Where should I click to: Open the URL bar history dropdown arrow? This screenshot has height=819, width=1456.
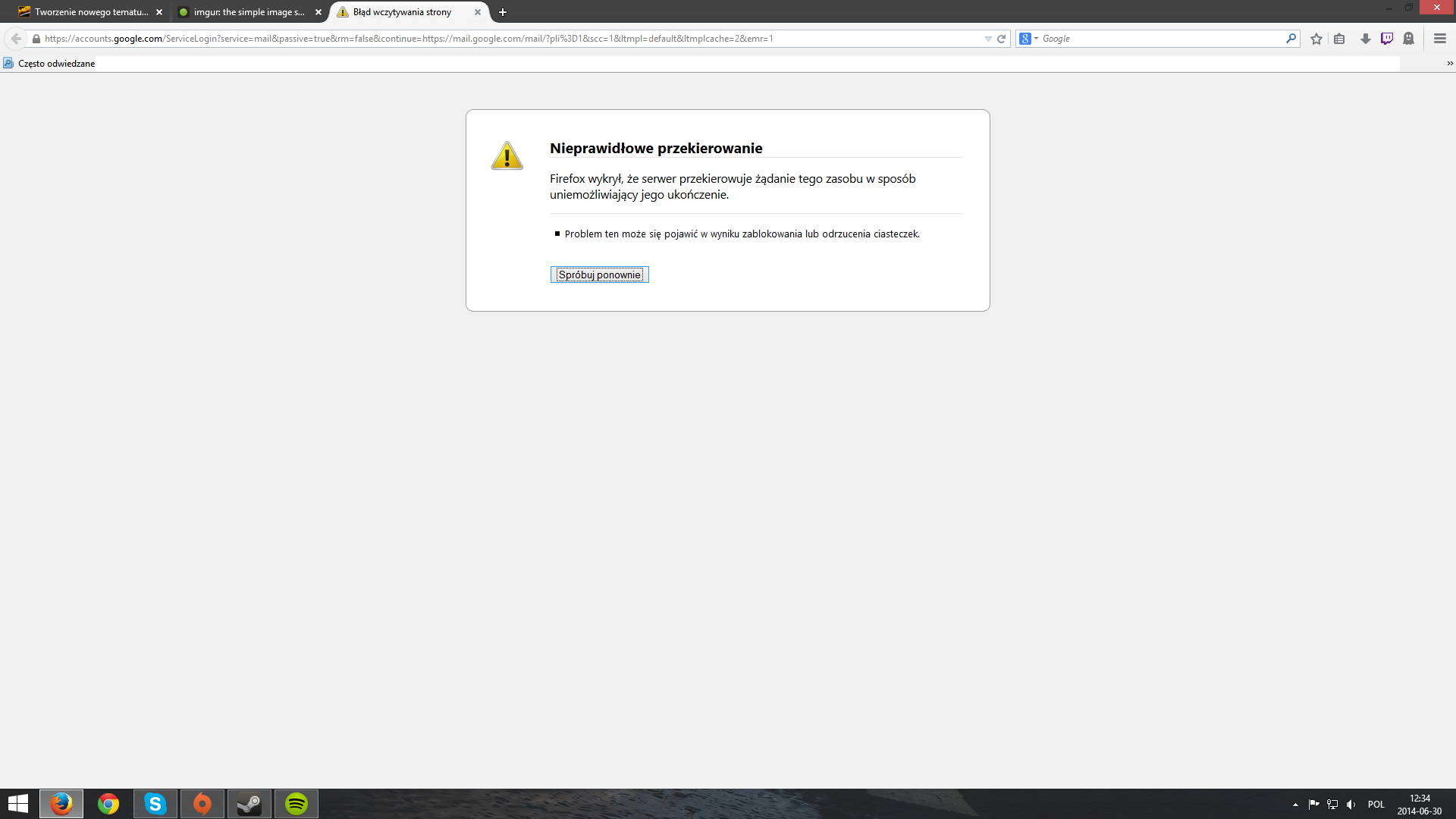[988, 39]
